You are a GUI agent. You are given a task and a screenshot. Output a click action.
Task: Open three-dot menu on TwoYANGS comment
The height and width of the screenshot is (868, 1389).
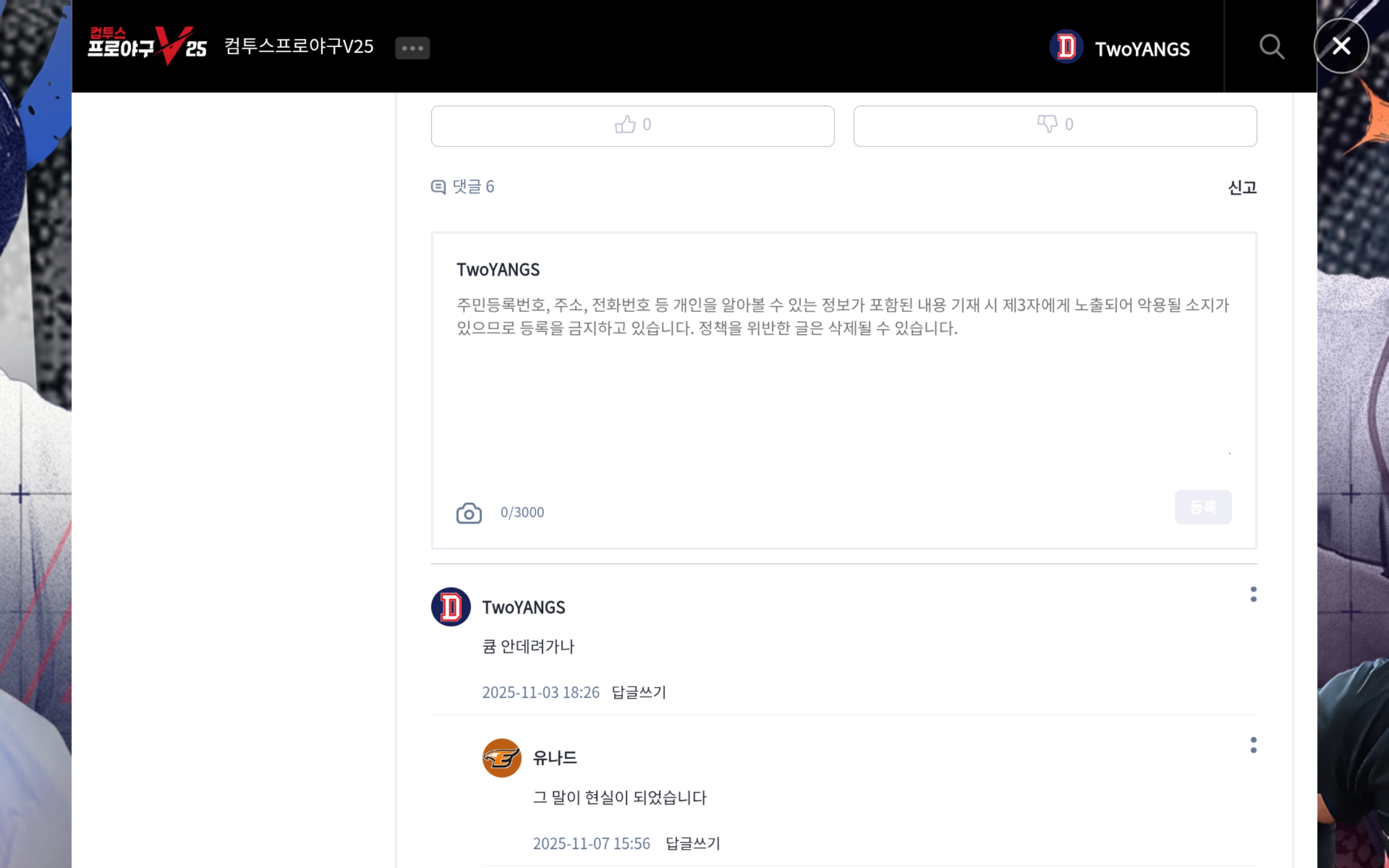(1253, 594)
